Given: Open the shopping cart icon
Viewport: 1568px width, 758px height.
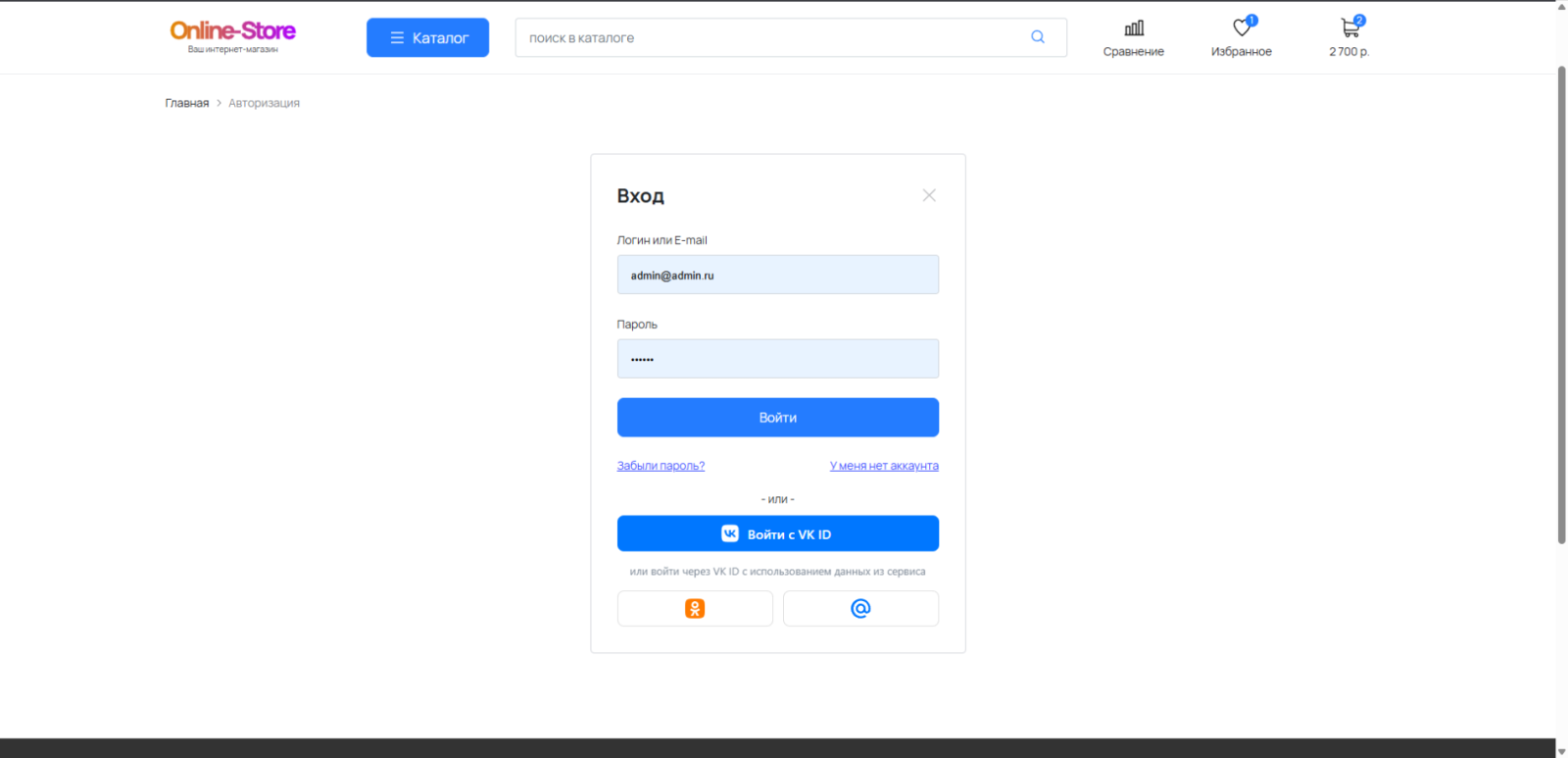Looking at the screenshot, I should pos(1349,29).
